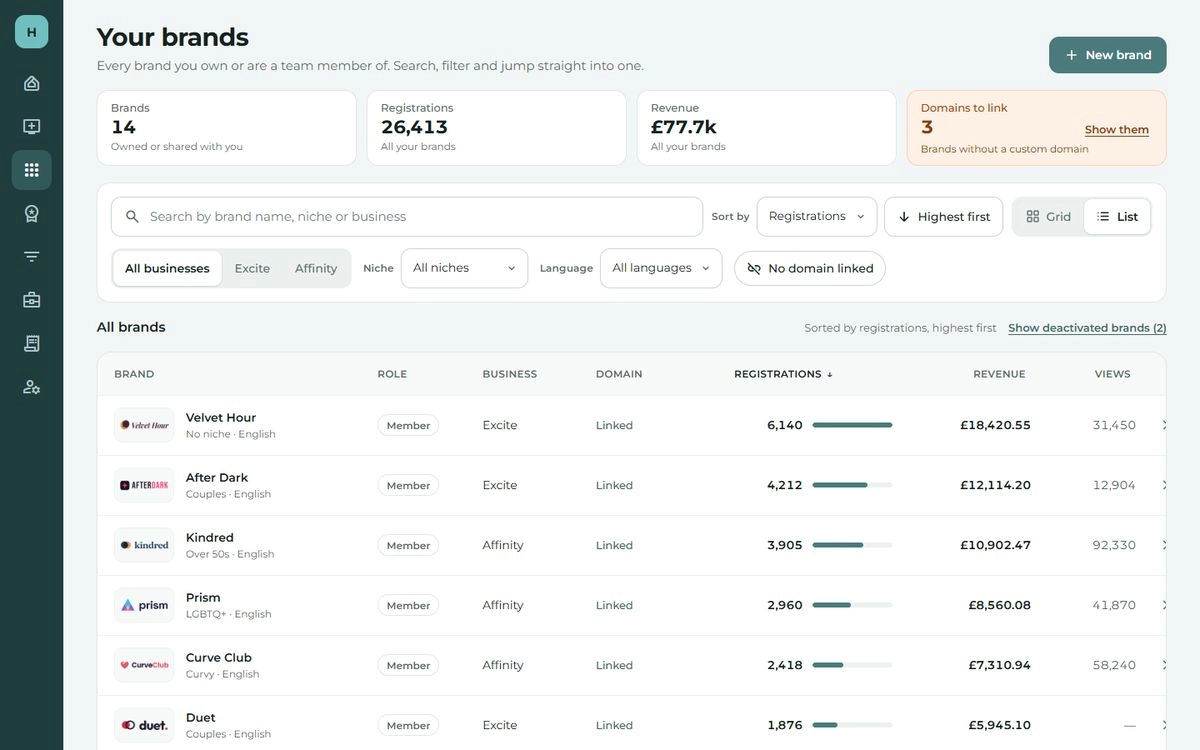Open the All niches dropdown
Viewport: 1200px width, 750px height.
coord(464,268)
